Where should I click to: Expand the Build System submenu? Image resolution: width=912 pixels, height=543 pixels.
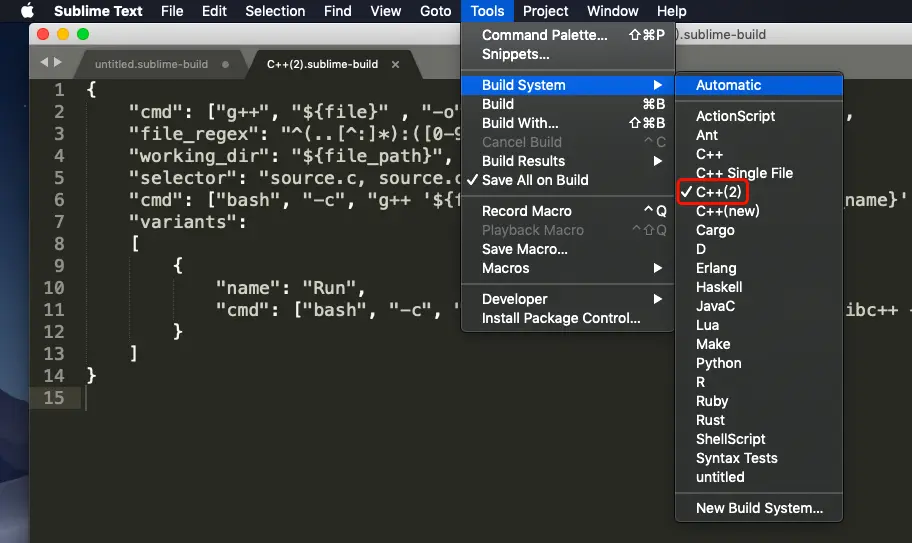[568, 85]
